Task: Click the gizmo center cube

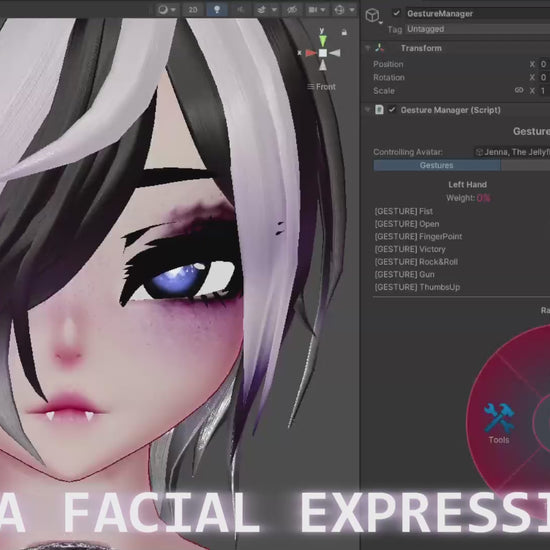Action: (x=323, y=53)
